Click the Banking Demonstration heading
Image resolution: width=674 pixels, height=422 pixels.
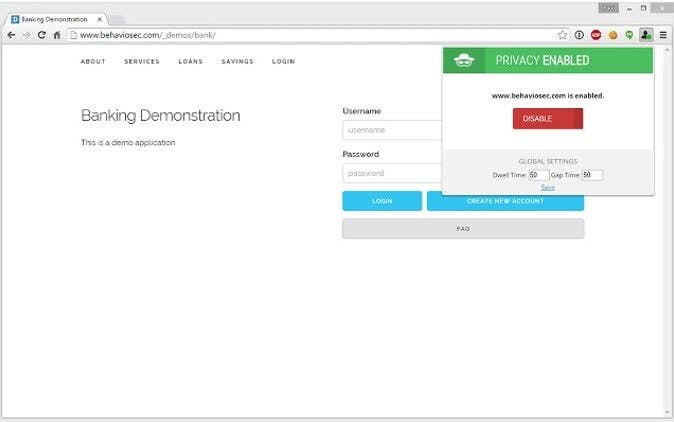click(160, 115)
